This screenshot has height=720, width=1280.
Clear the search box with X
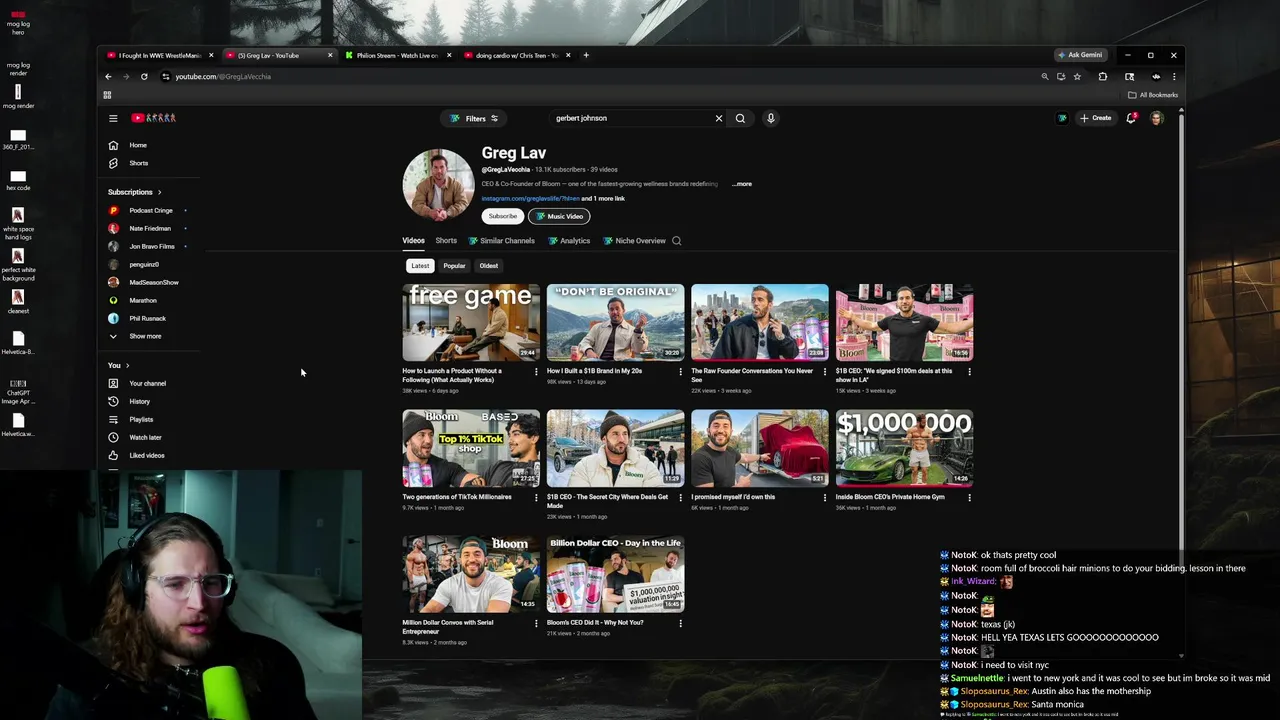click(718, 118)
